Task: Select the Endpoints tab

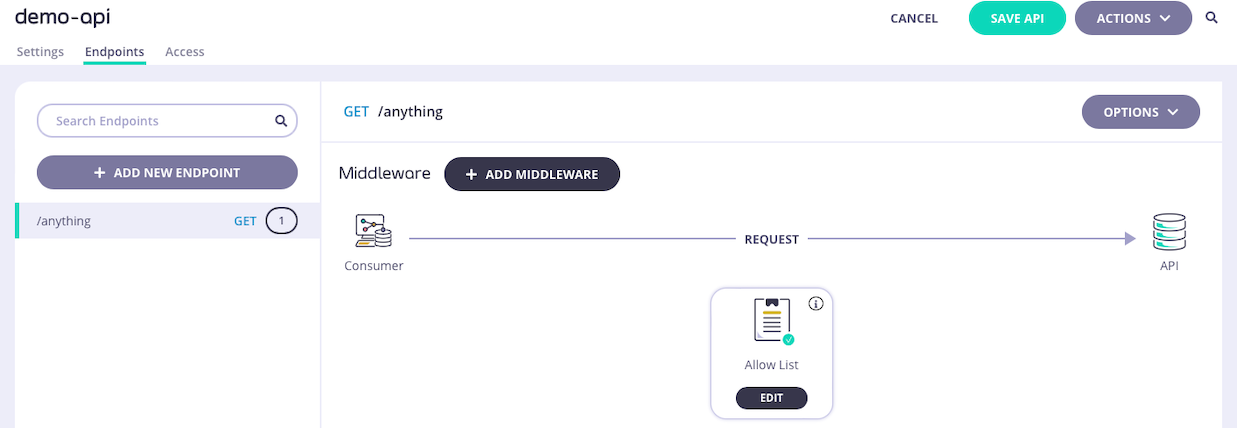Action: pos(114,52)
